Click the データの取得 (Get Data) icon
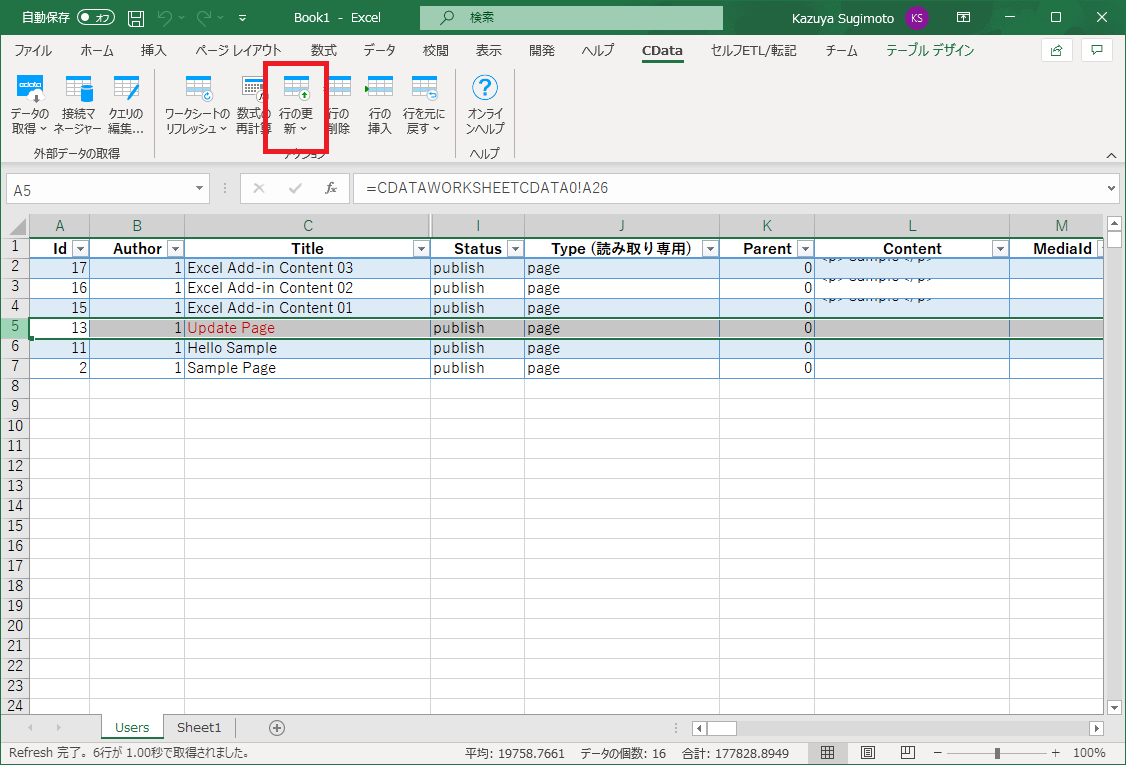 coord(30,89)
